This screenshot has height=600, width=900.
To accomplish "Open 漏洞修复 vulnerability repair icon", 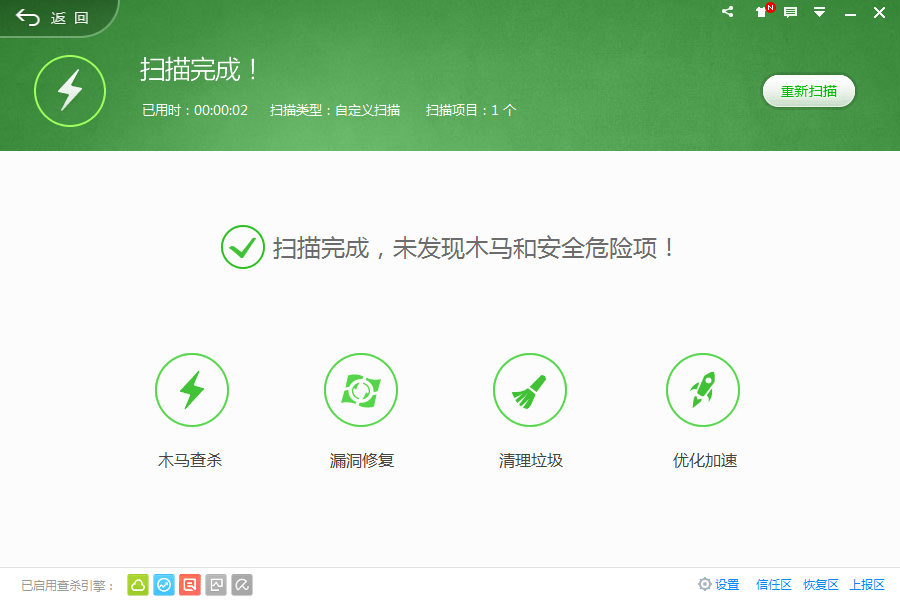I will pos(361,390).
